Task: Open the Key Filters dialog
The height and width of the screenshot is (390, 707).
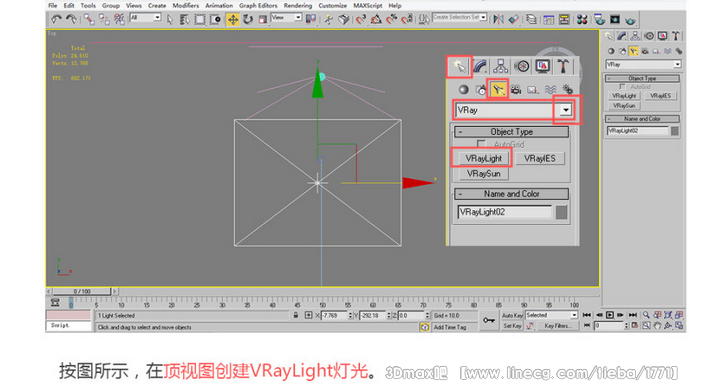Action: pyautogui.click(x=557, y=326)
